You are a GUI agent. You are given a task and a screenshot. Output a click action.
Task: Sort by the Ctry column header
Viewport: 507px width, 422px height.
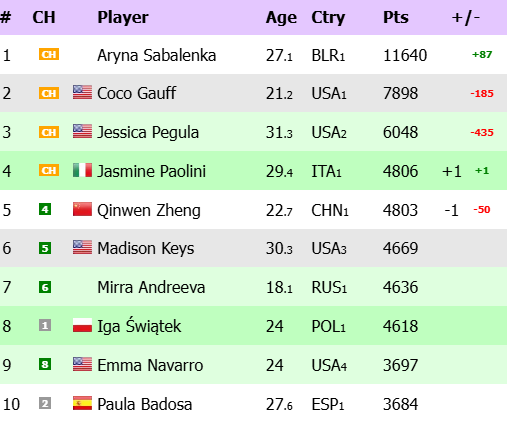point(328,18)
